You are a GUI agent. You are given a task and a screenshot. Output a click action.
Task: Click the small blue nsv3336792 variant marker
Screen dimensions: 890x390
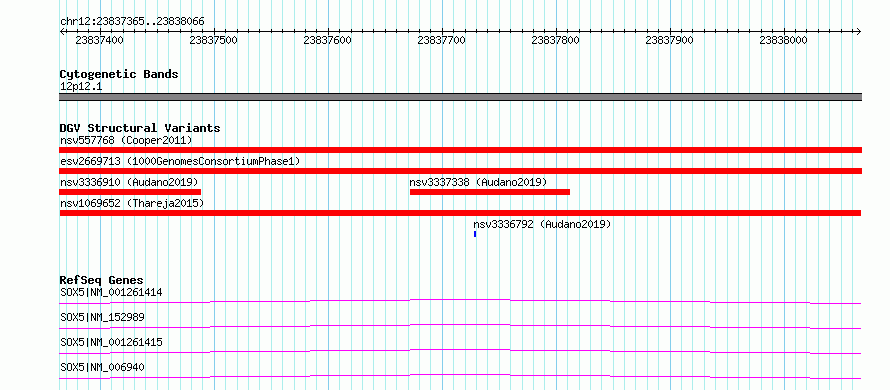(475, 234)
